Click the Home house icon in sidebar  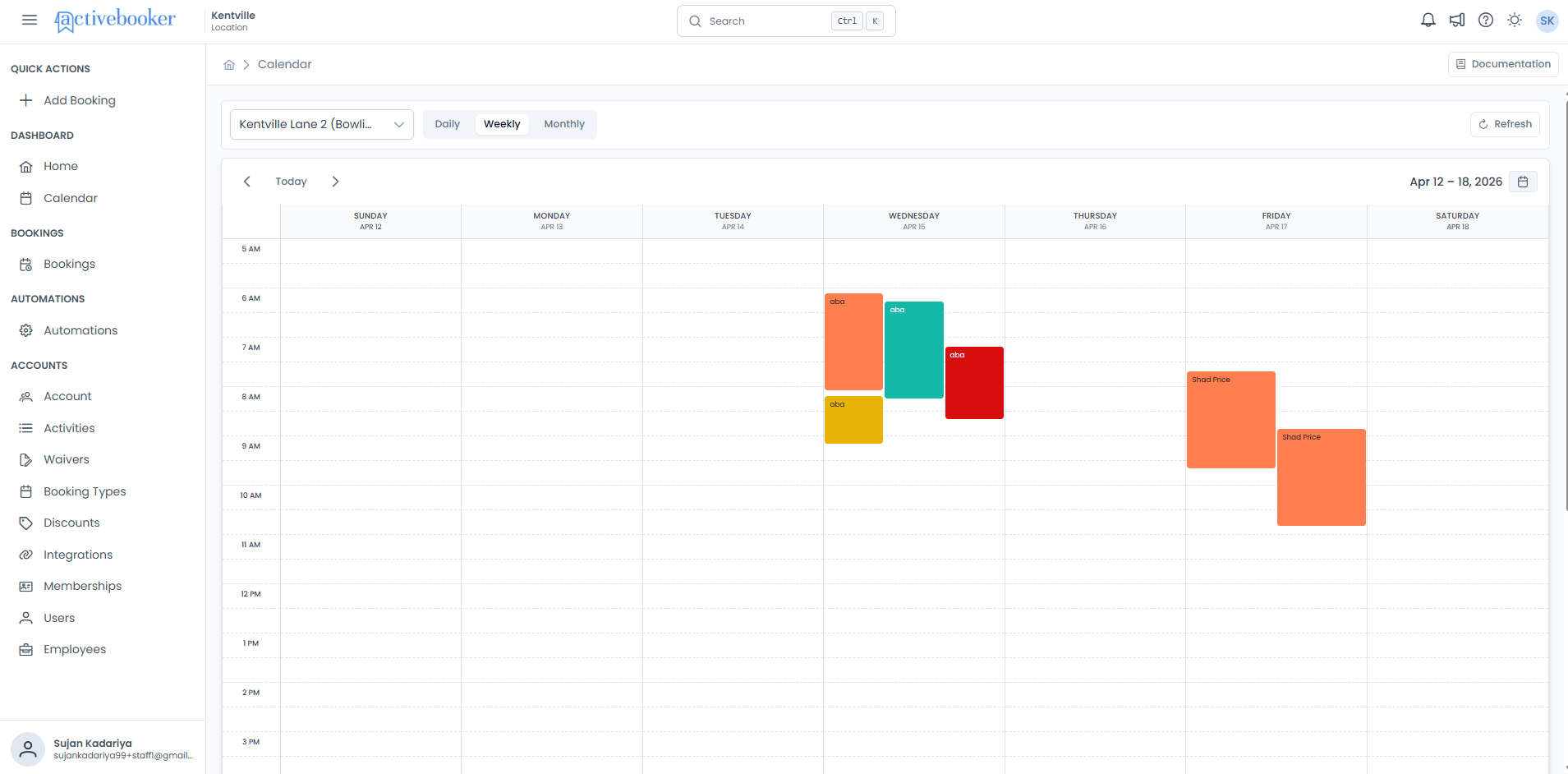tap(26, 166)
